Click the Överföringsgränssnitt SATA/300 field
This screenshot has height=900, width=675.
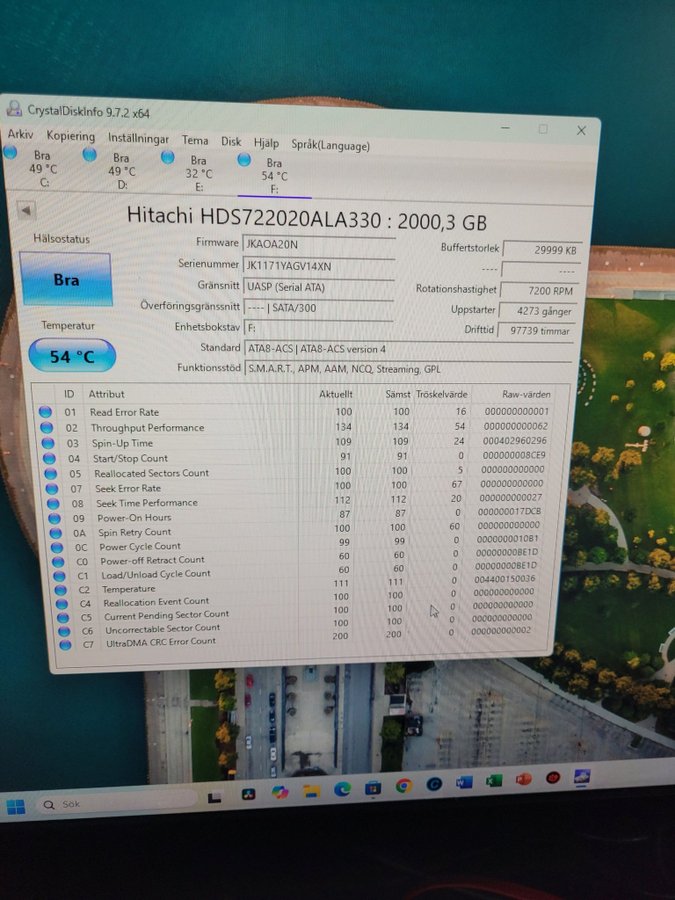[319, 308]
